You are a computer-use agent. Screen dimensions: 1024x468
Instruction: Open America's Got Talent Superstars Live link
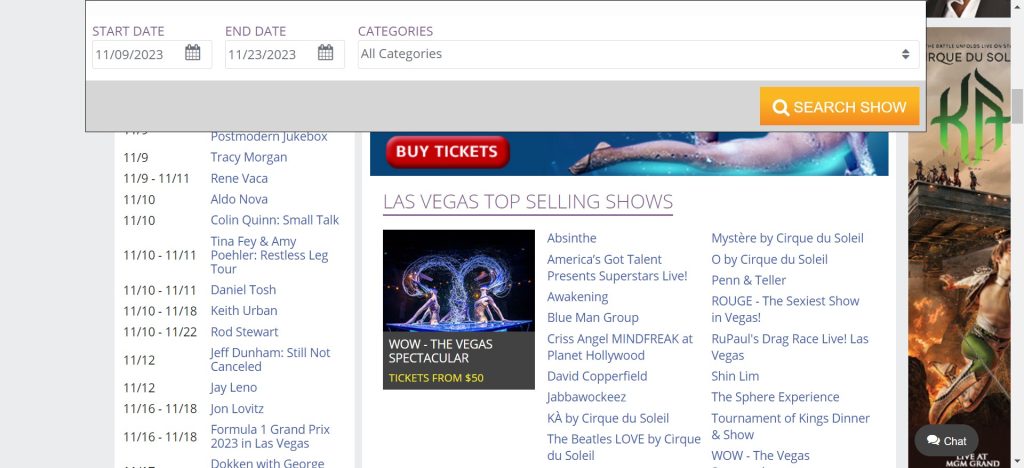[617, 268]
